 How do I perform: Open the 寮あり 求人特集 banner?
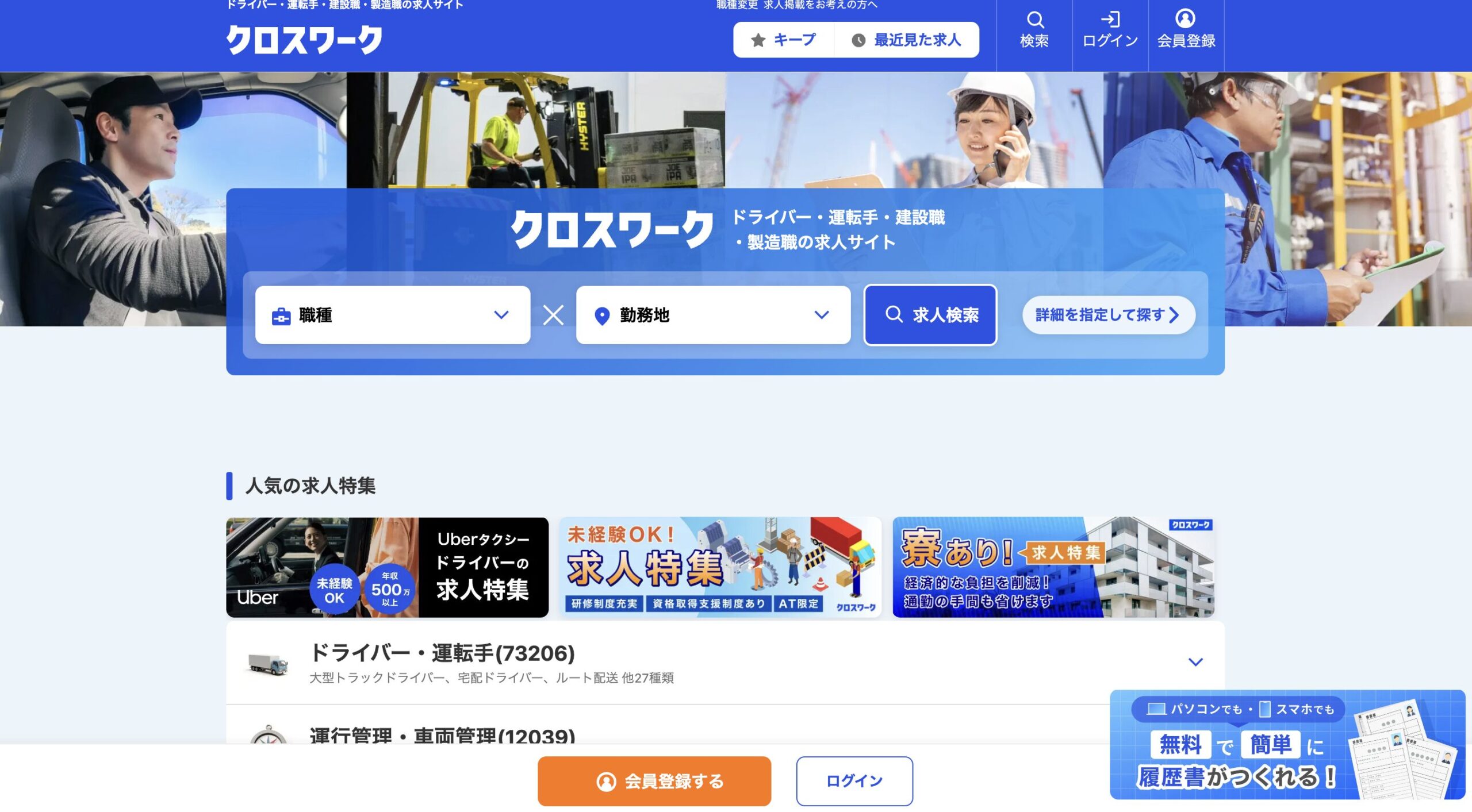(x=1053, y=567)
